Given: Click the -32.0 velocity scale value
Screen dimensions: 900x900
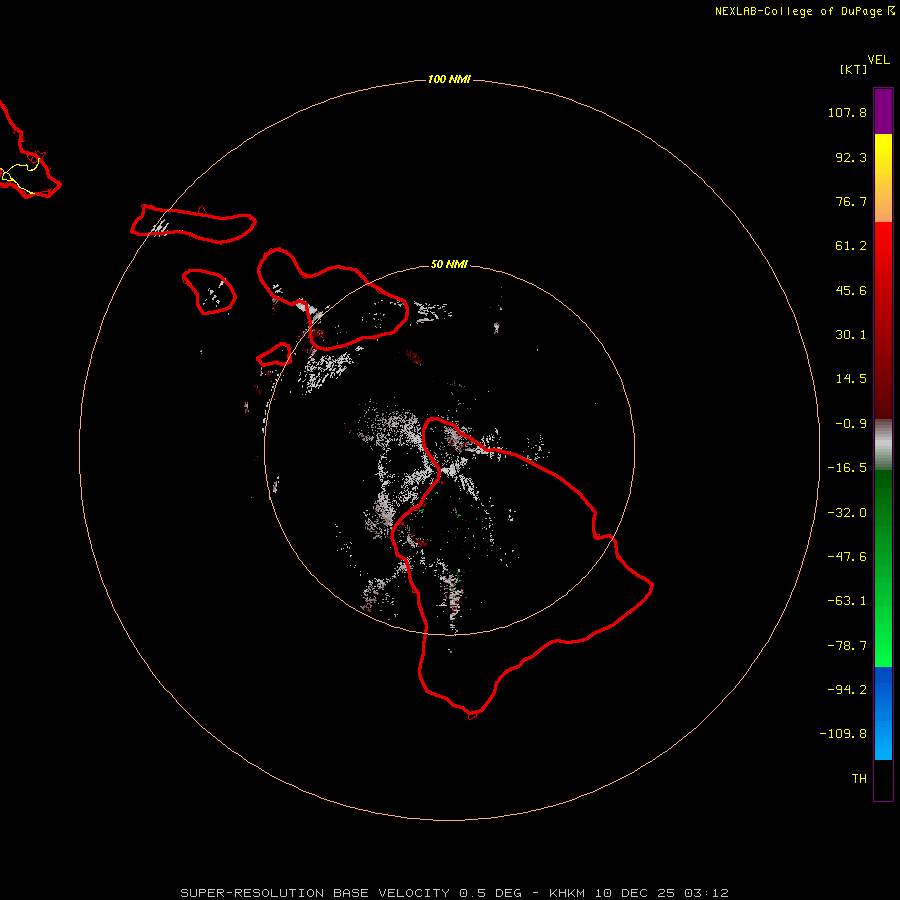Looking at the screenshot, I should (847, 513).
